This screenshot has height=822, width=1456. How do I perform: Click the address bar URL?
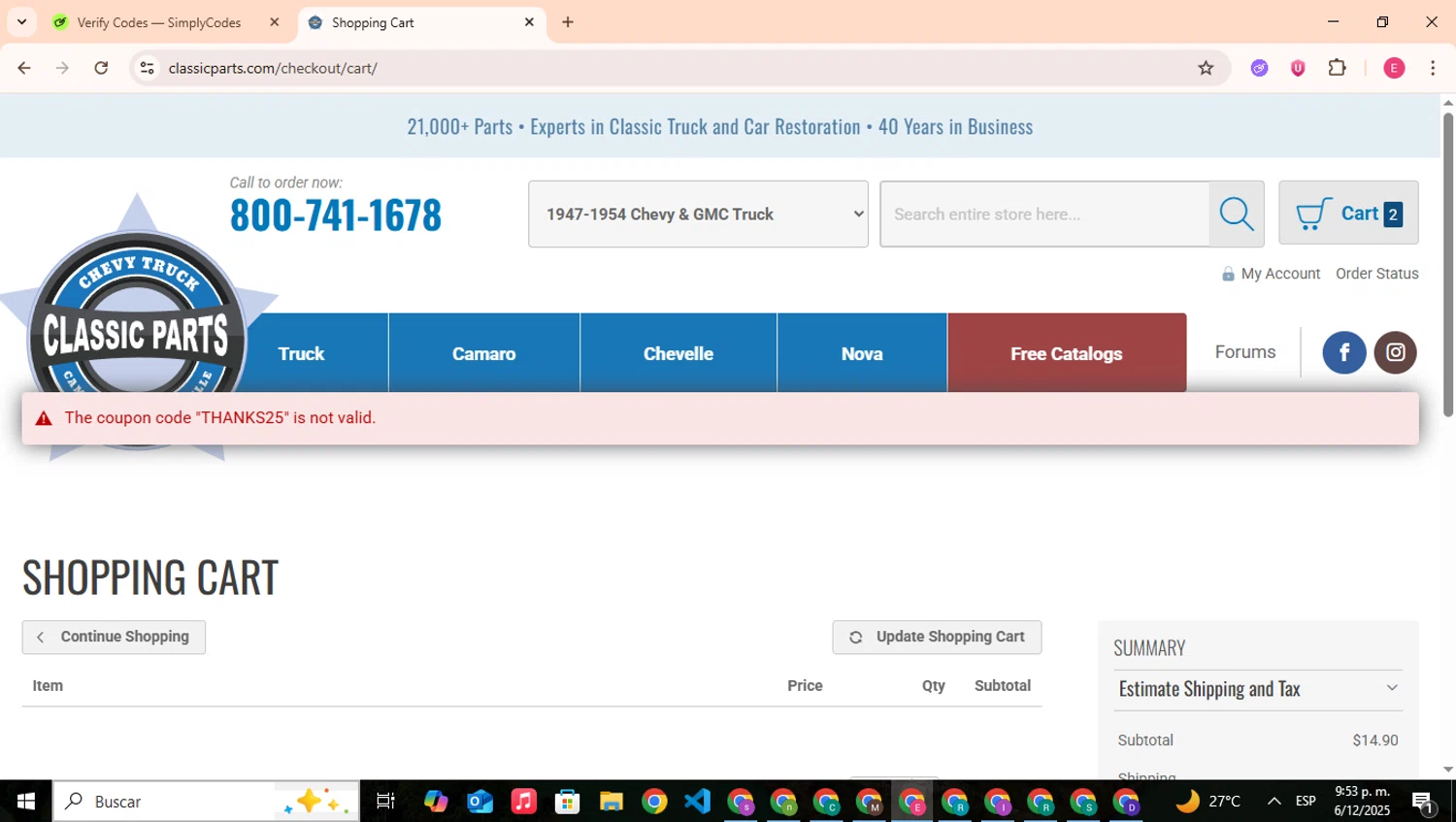click(273, 68)
